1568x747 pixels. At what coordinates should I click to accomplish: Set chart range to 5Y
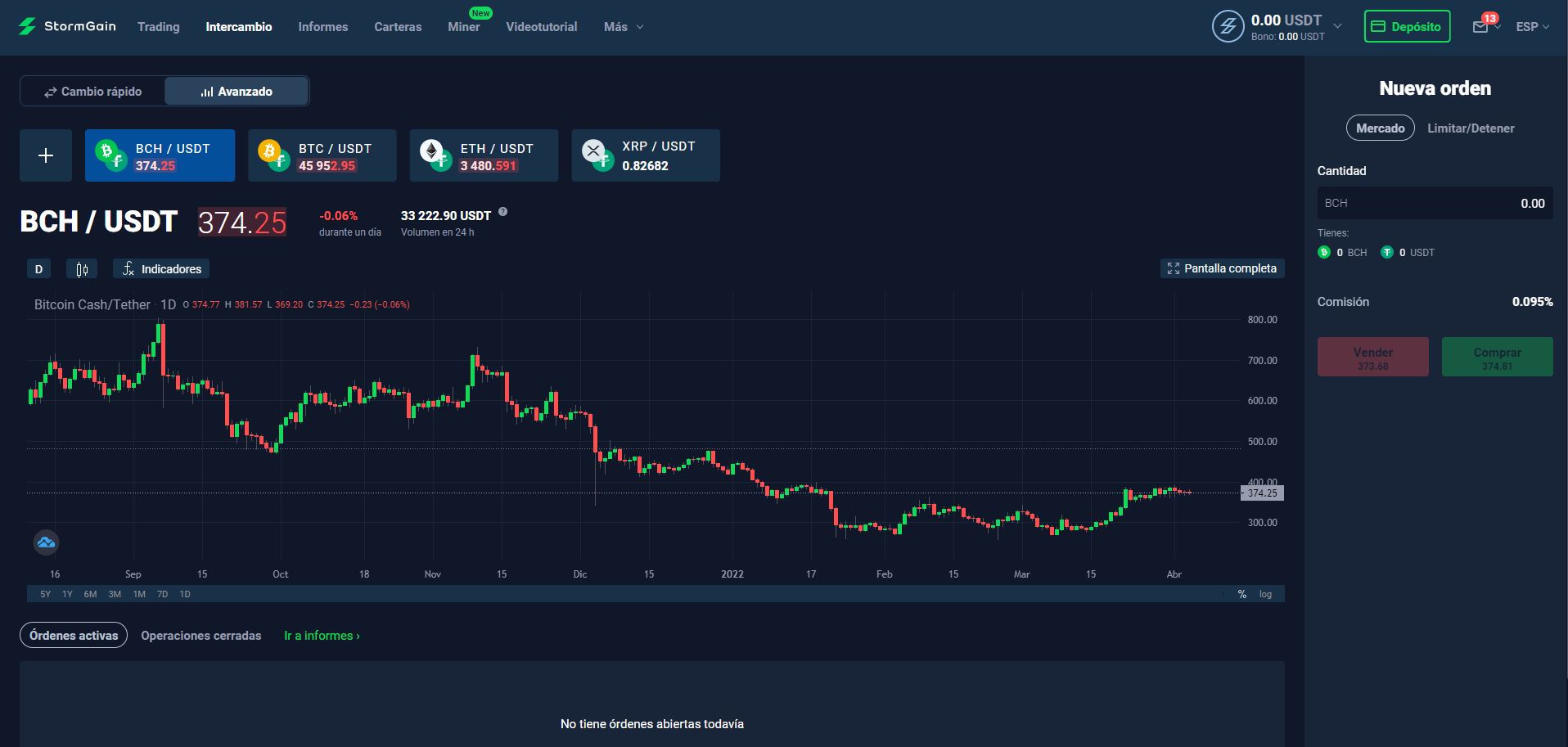point(45,594)
